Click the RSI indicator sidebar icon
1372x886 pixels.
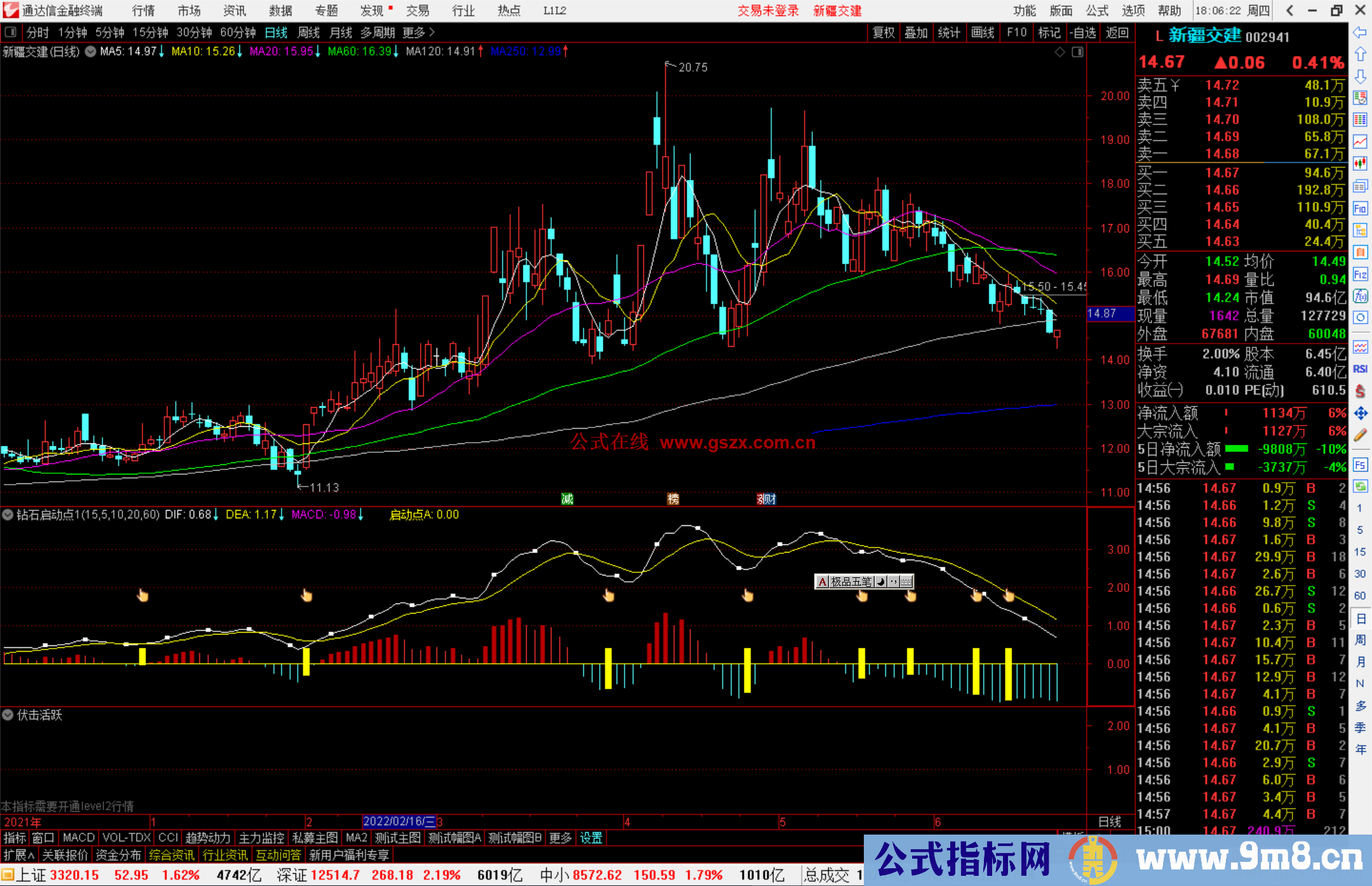pyautogui.click(x=1360, y=369)
